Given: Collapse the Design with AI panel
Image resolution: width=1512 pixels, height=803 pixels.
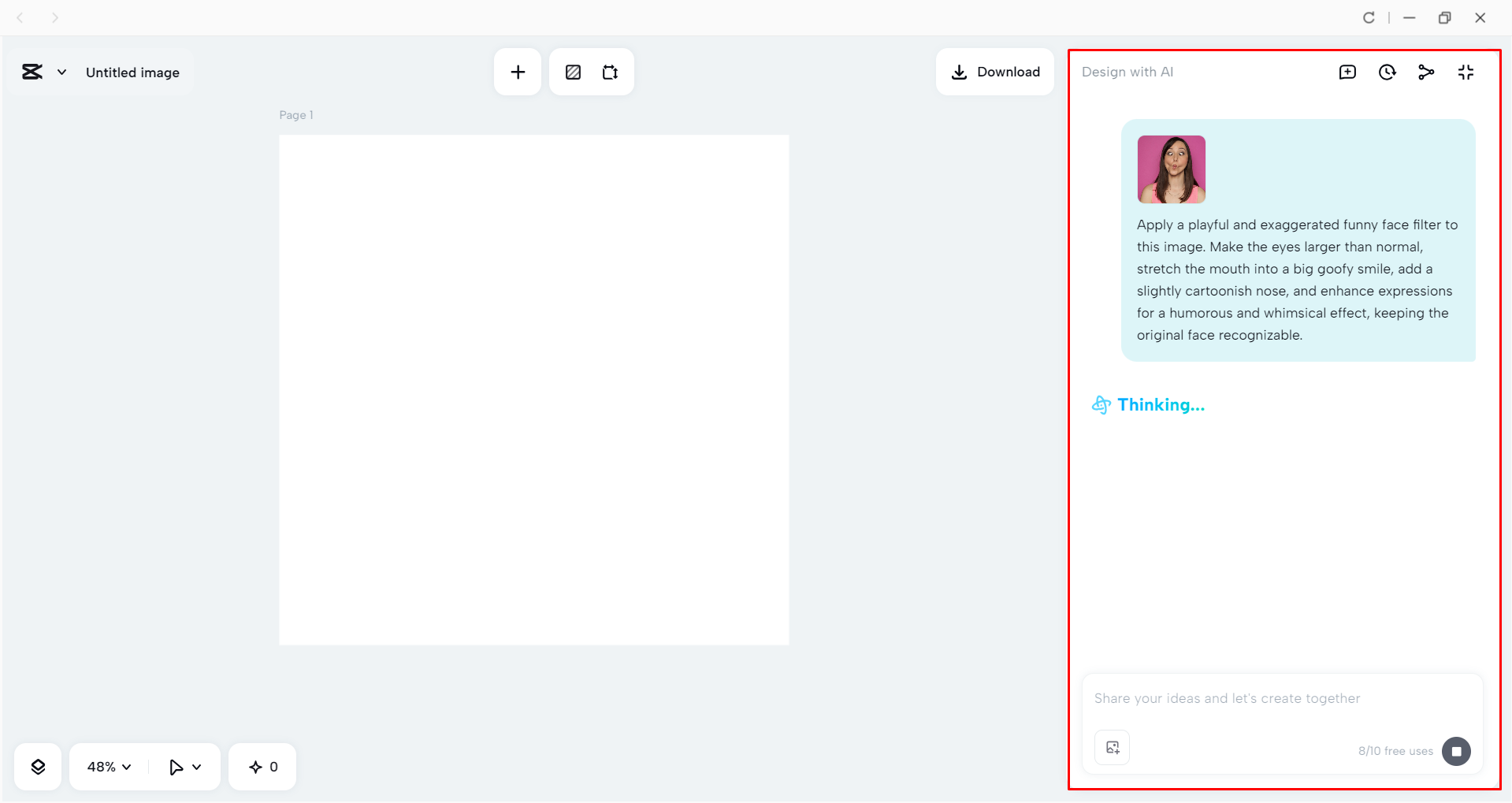Looking at the screenshot, I should coord(1466,72).
